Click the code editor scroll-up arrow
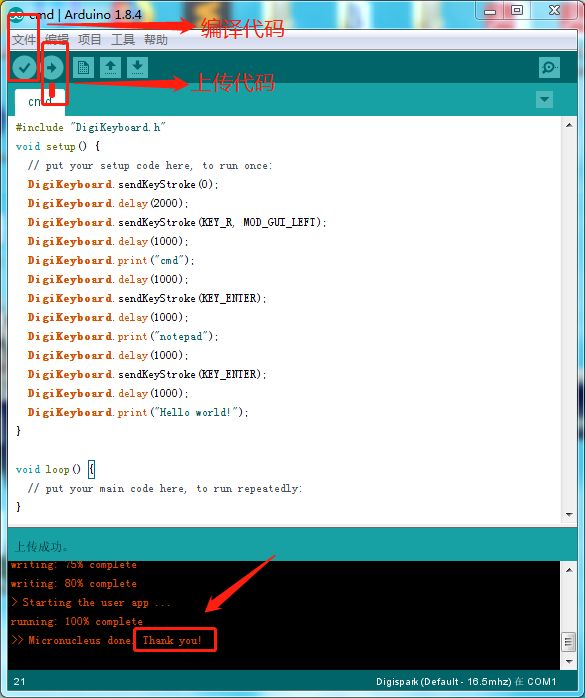The image size is (585, 698). (569, 126)
